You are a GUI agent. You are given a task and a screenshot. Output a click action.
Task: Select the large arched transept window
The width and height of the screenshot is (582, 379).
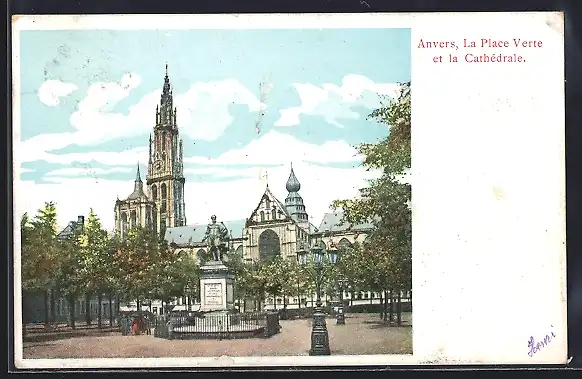[x=269, y=245]
